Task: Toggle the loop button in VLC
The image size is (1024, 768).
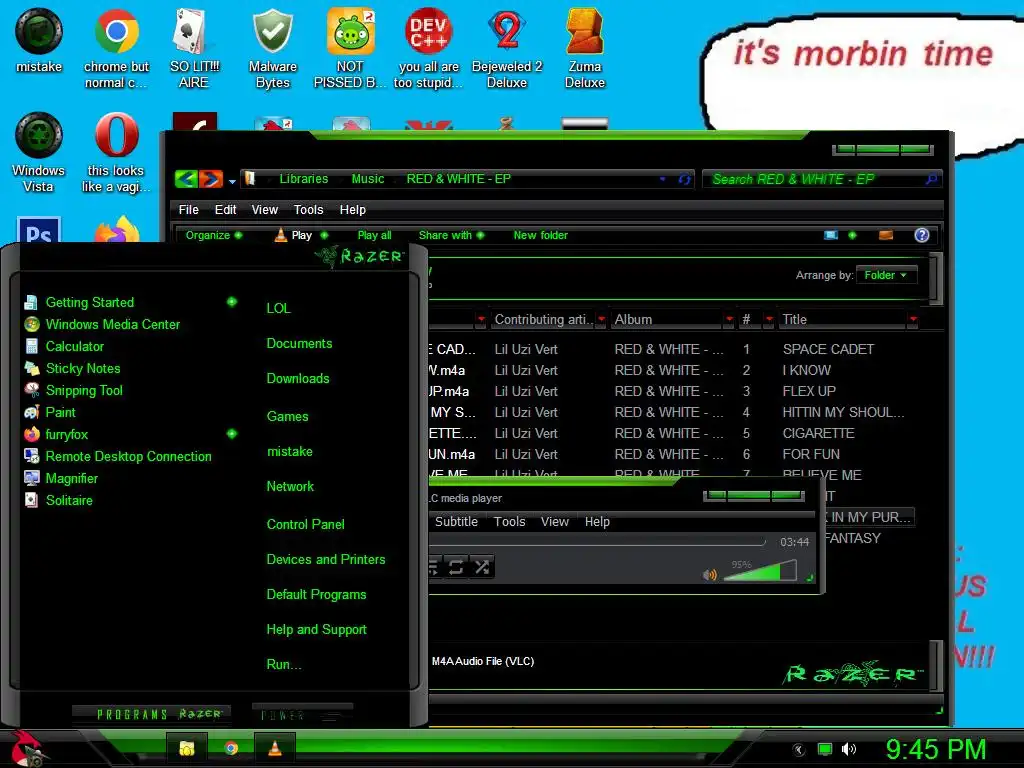Action: click(456, 567)
